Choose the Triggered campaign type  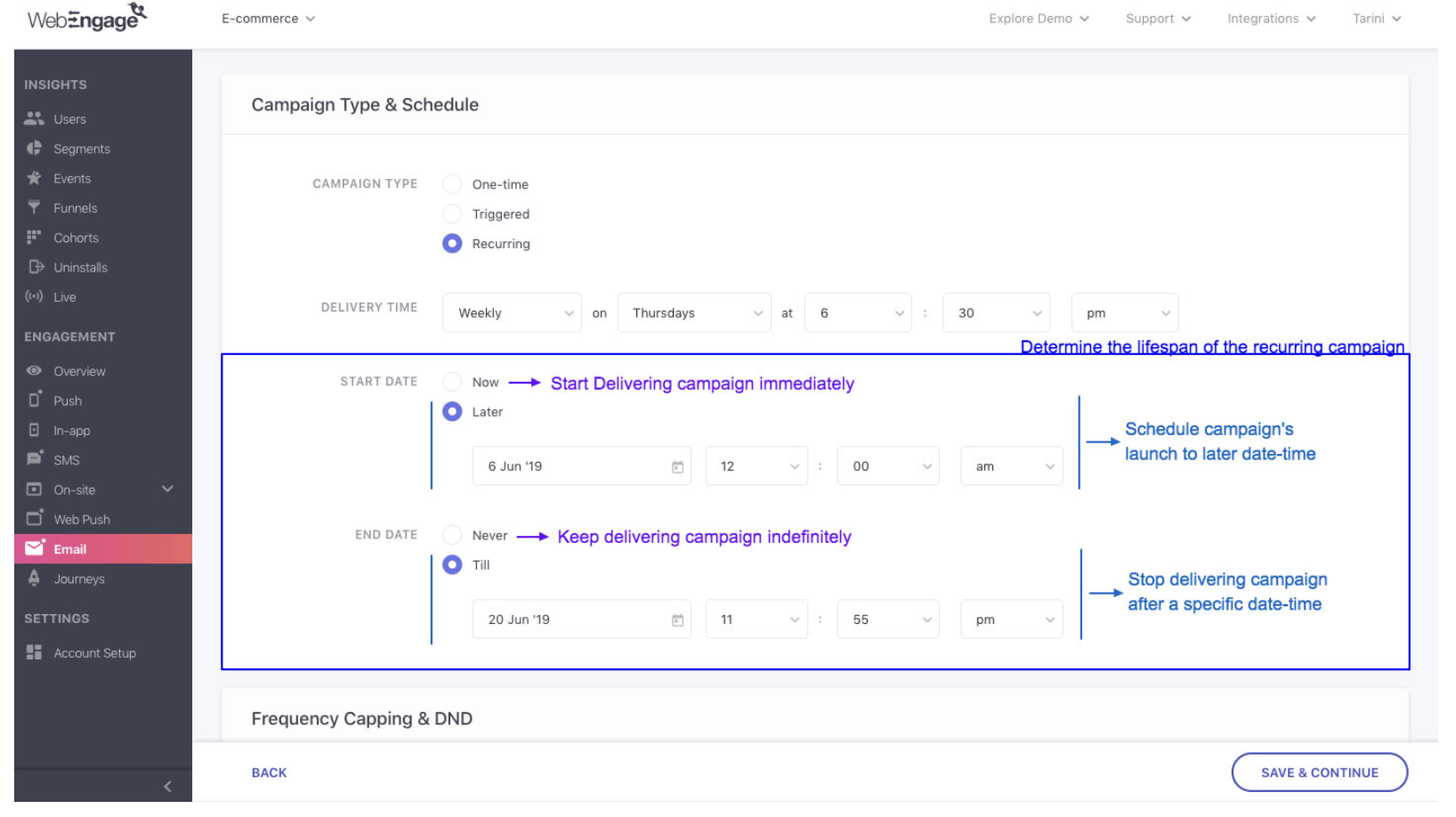[x=452, y=214]
